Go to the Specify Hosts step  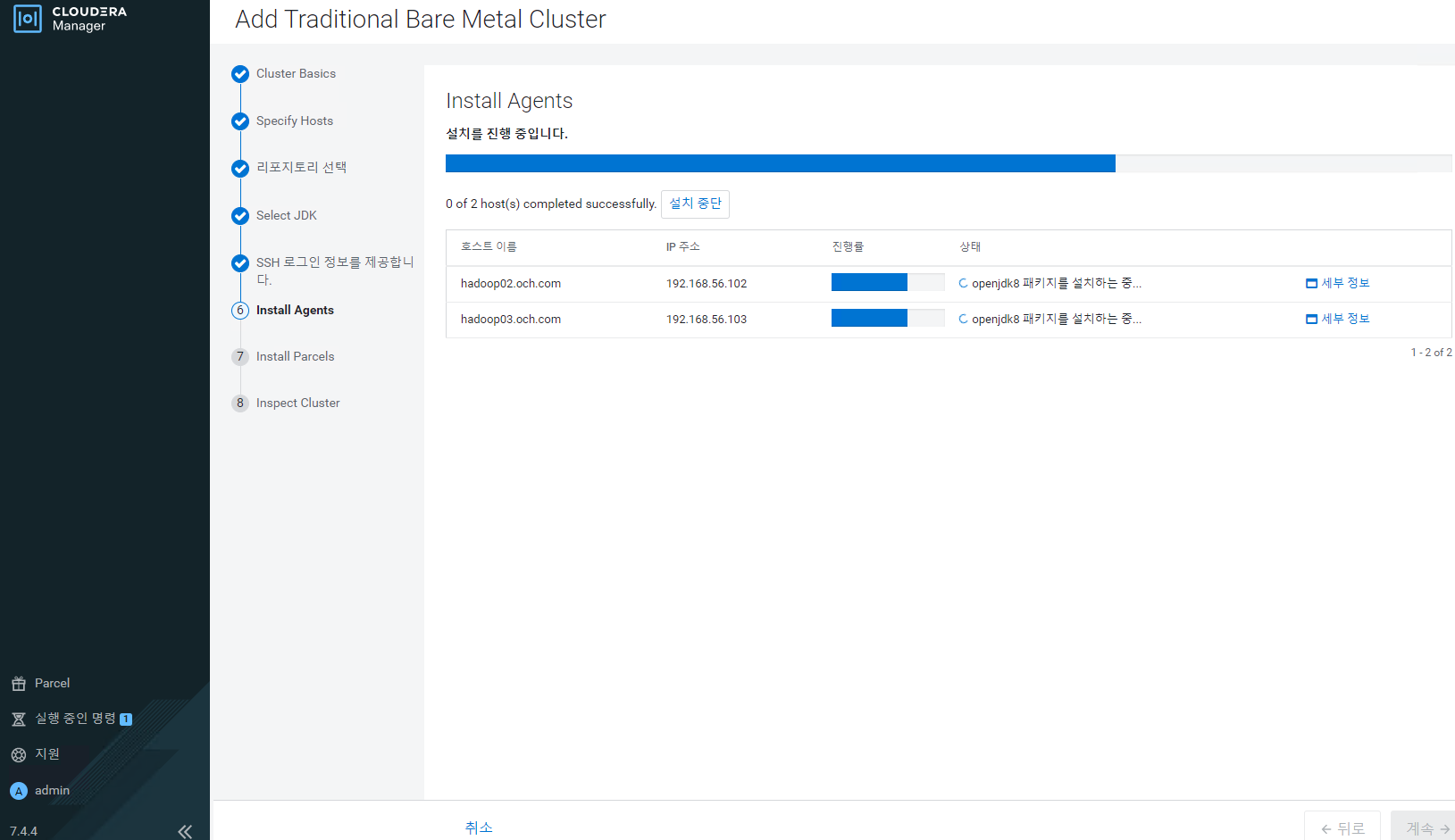click(295, 121)
